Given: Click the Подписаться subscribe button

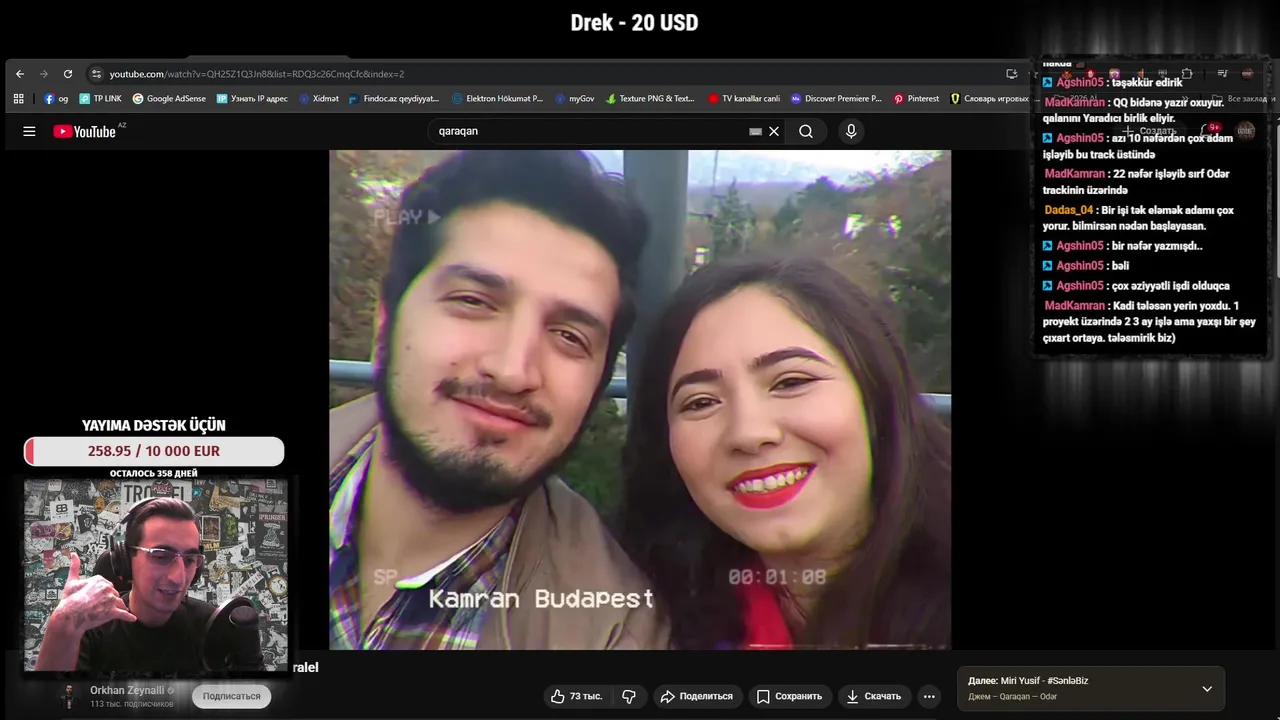Looking at the screenshot, I should click(x=231, y=696).
